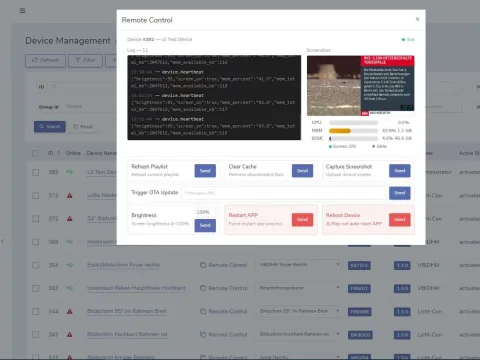Viewport: 480px width, 360px height.
Task: Click the brightness 66% indicator under the disk bar
Action: point(379,146)
